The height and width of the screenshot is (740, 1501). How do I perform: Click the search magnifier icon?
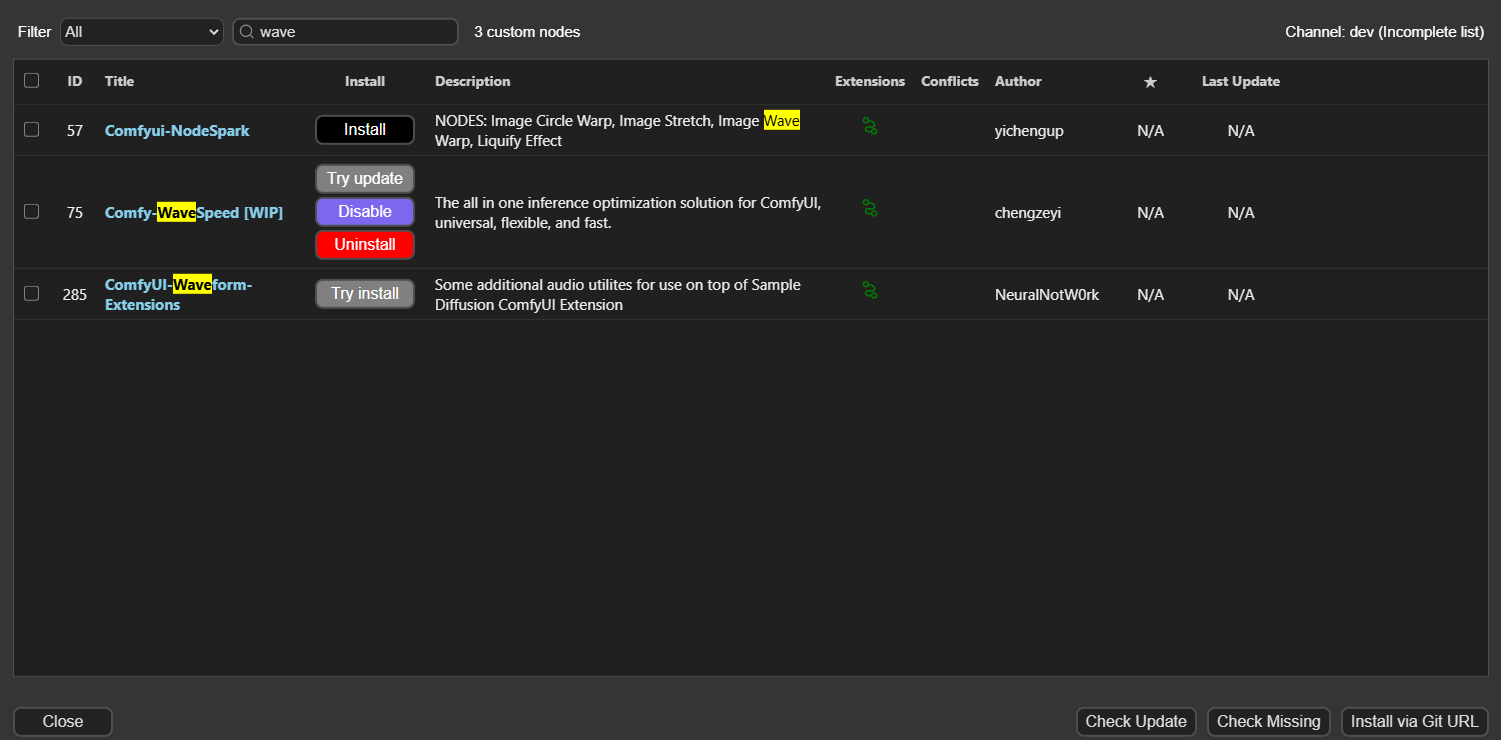tap(246, 32)
